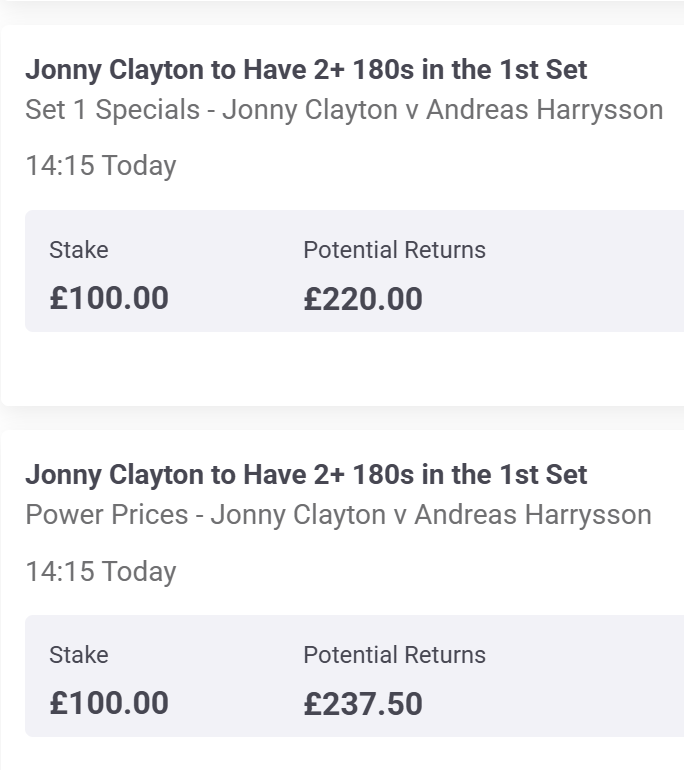Screen dimensions: 684x770
Task: Click Stake label in Power Prices bet
Action: (x=78, y=655)
